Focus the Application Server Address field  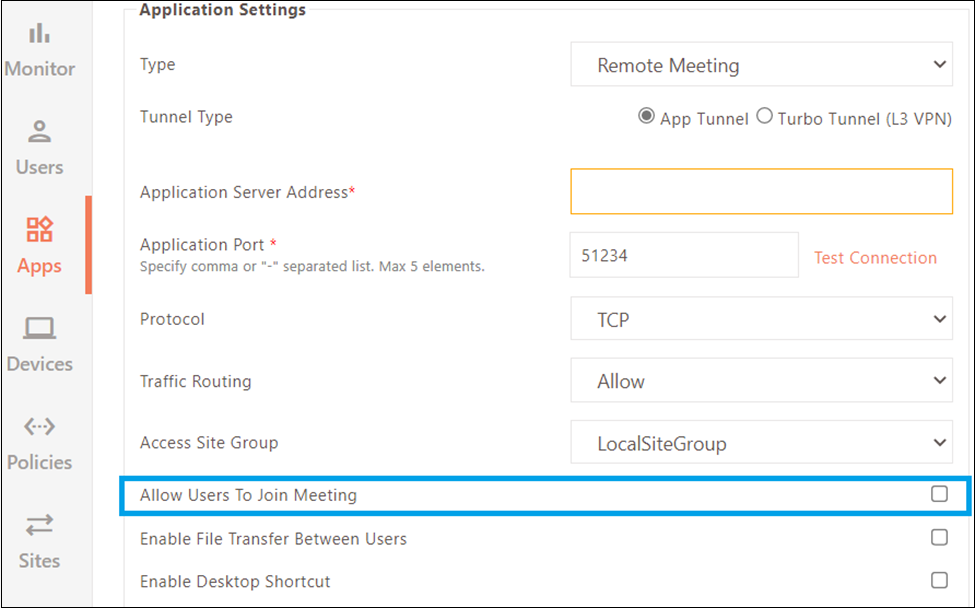(761, 191)
